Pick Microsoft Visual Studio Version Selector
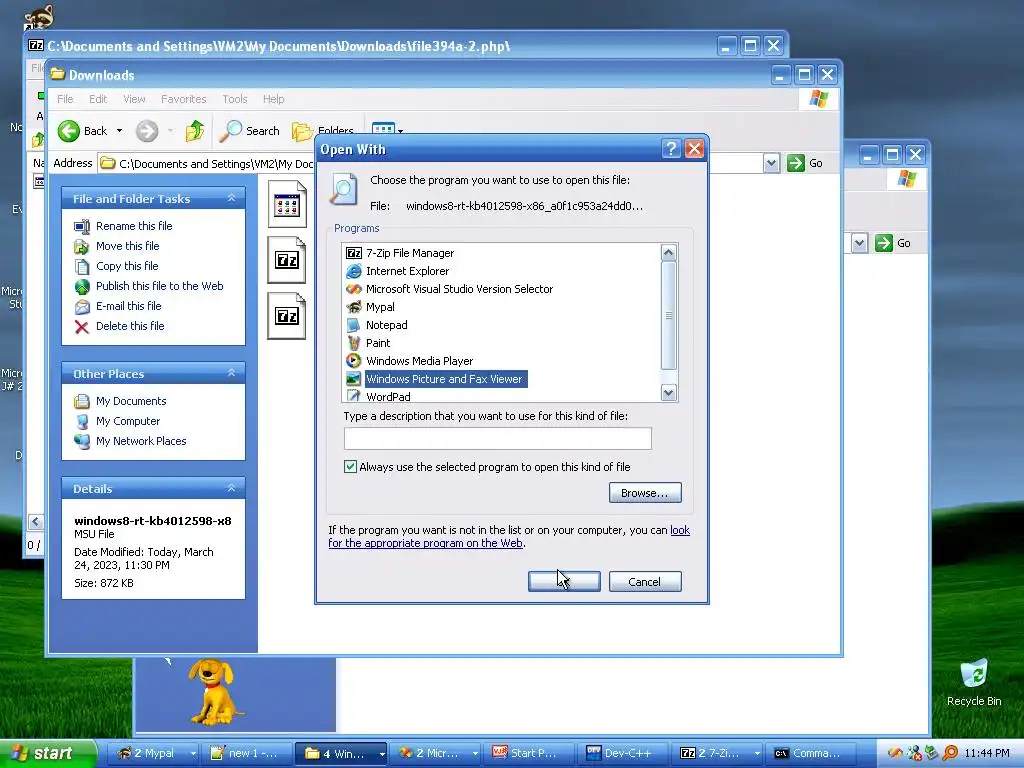The width and height of the screenshot is (1024, 768). pos(449,289)
